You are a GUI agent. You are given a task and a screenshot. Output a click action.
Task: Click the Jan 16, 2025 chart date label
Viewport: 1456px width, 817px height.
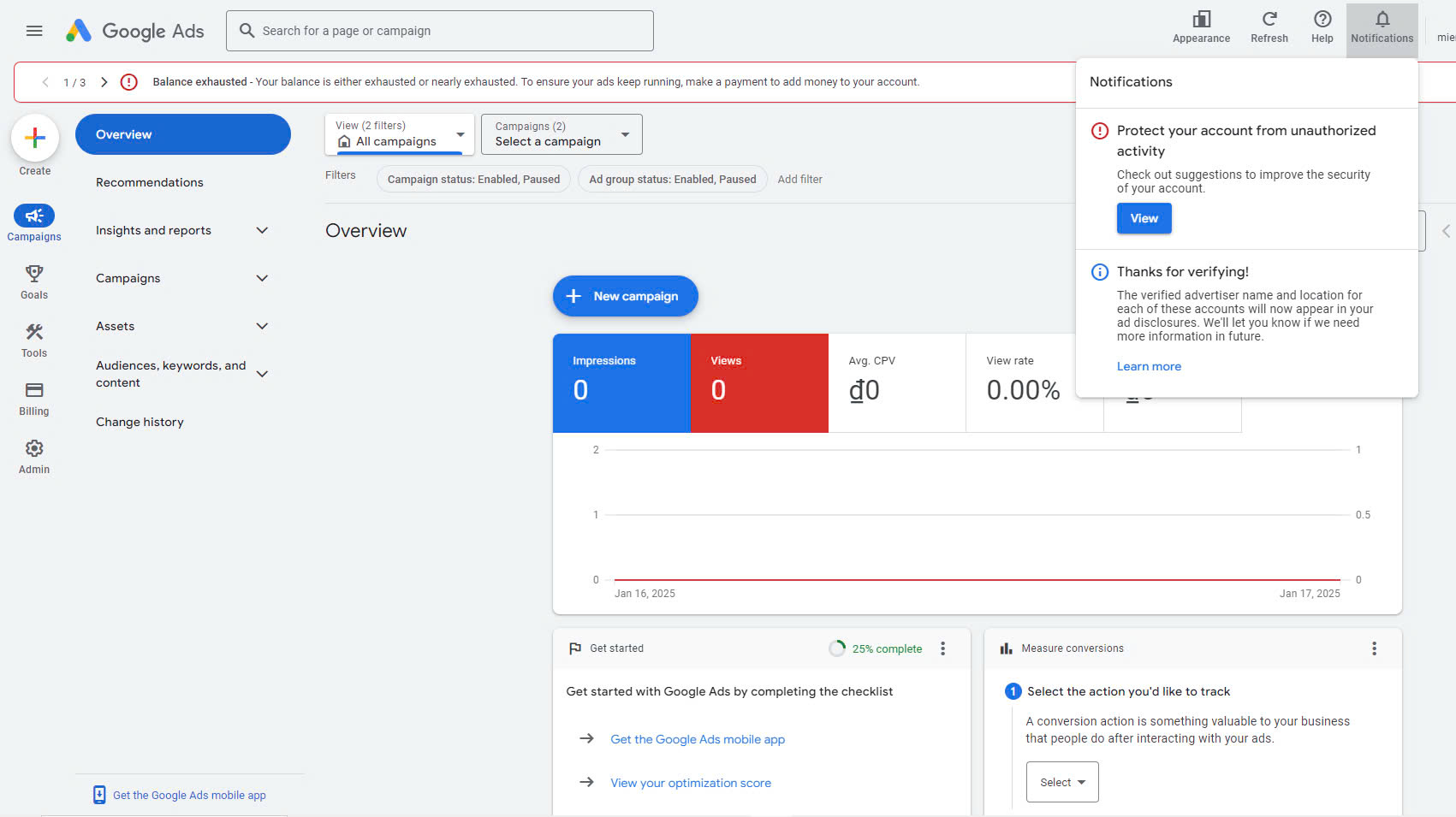click(645, 593)
